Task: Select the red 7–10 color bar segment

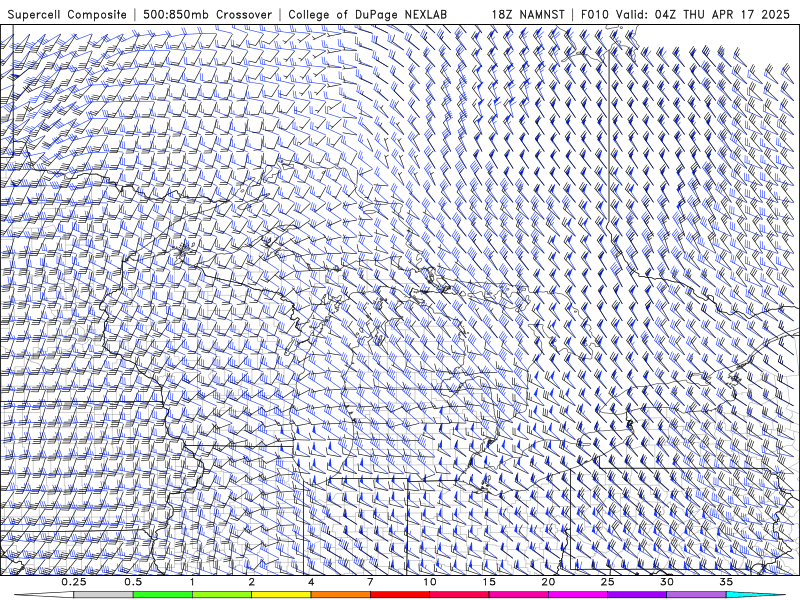Action: click(x=400, y=595)
